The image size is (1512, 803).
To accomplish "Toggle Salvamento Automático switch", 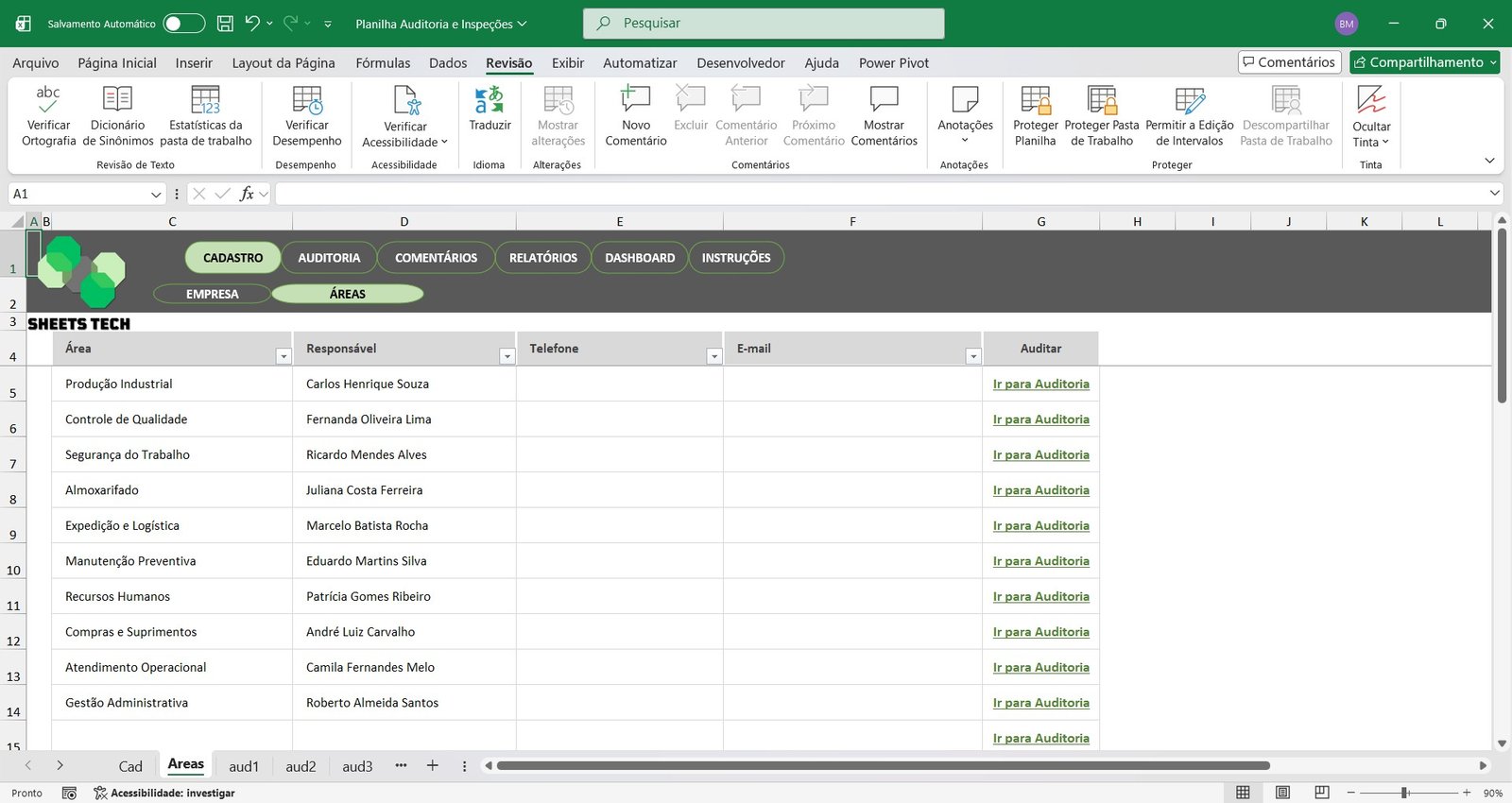I will pyautogui.click(x=183, y=24).
